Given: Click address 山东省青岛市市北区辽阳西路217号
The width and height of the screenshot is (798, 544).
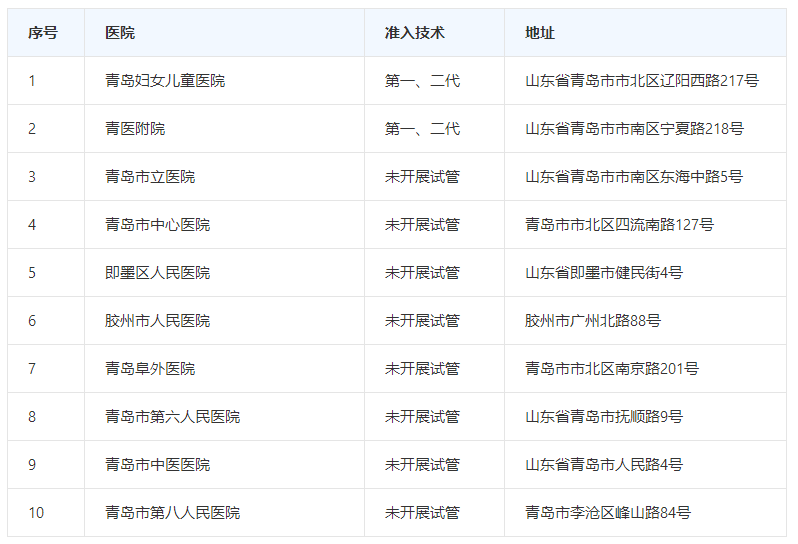Looking at the screenshot, I should coord(642,81).
